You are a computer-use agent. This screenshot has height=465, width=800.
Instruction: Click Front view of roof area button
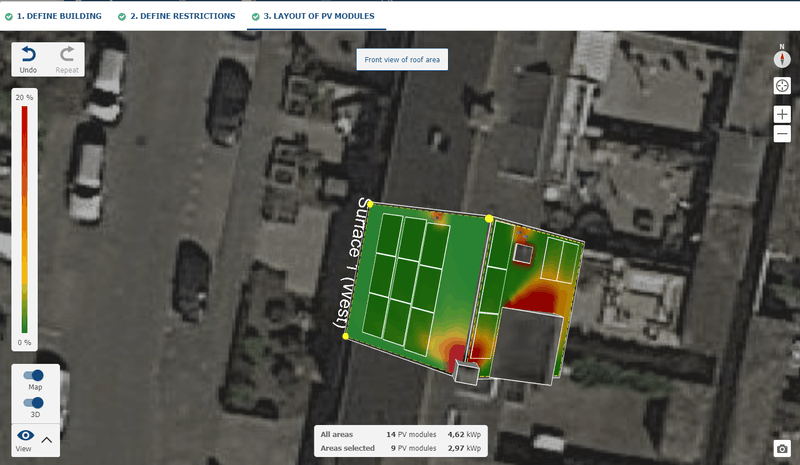[x=402, y=60]
